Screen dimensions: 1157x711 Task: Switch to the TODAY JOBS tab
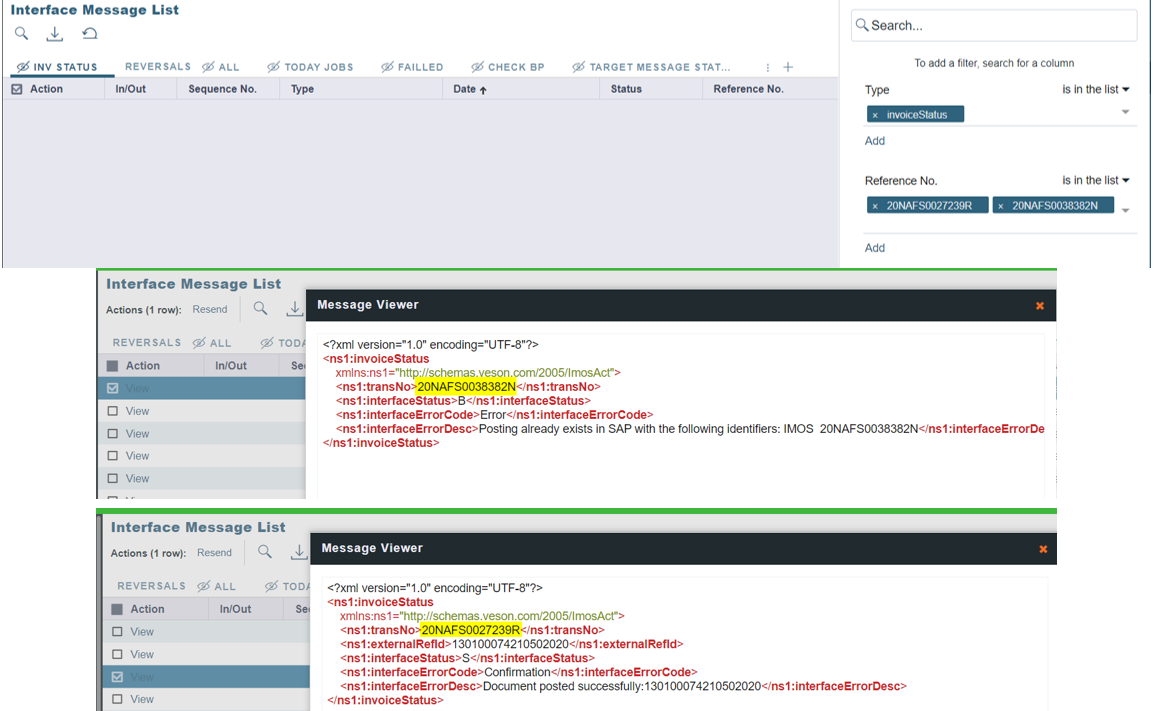pyautogui.click(x=311, y=67)
